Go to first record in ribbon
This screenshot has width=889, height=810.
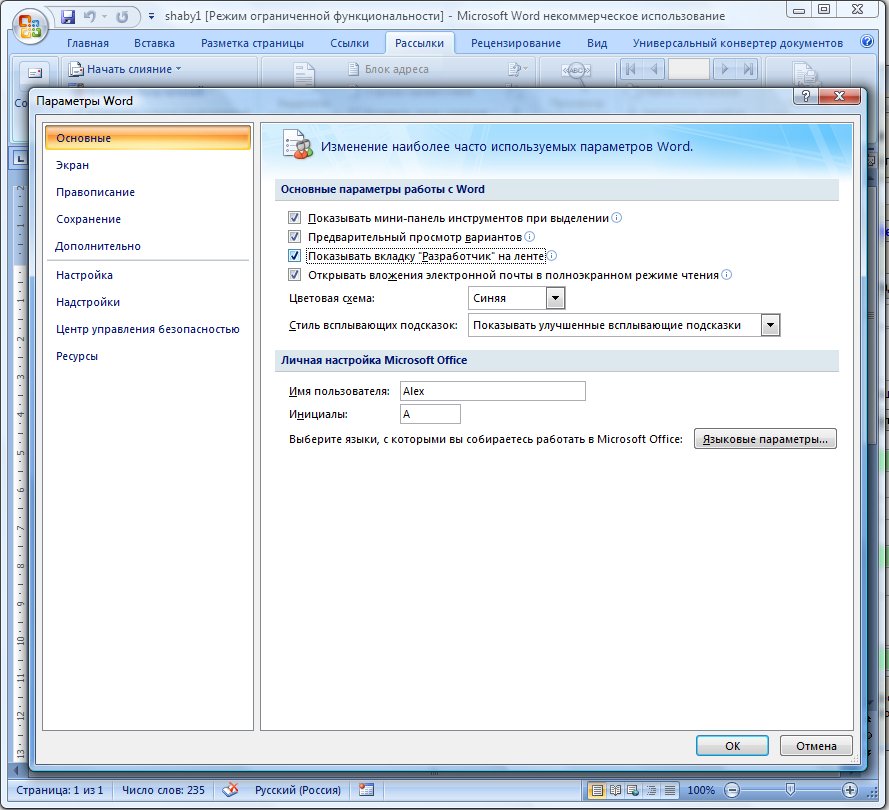coord(630,69)
